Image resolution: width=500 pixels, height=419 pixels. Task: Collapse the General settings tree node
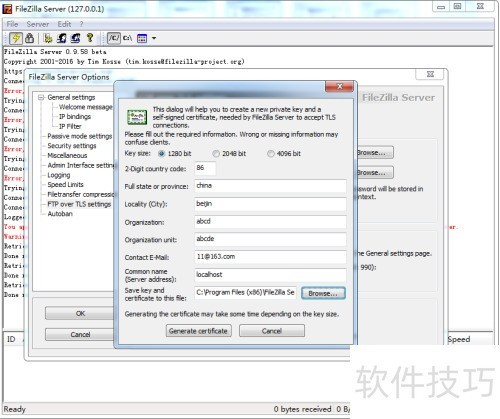click(x=41, y=97)
